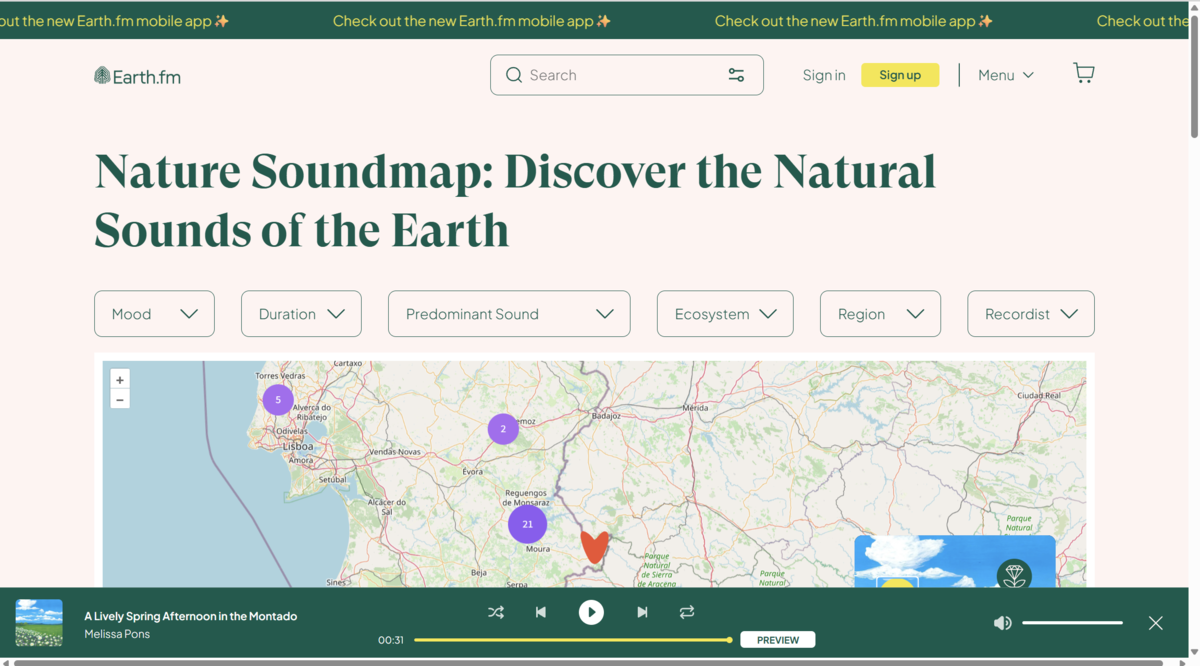Open the Predominant Sound dropdown
The width and height of the screenshot is (1200, 666).
click(509, 314)
